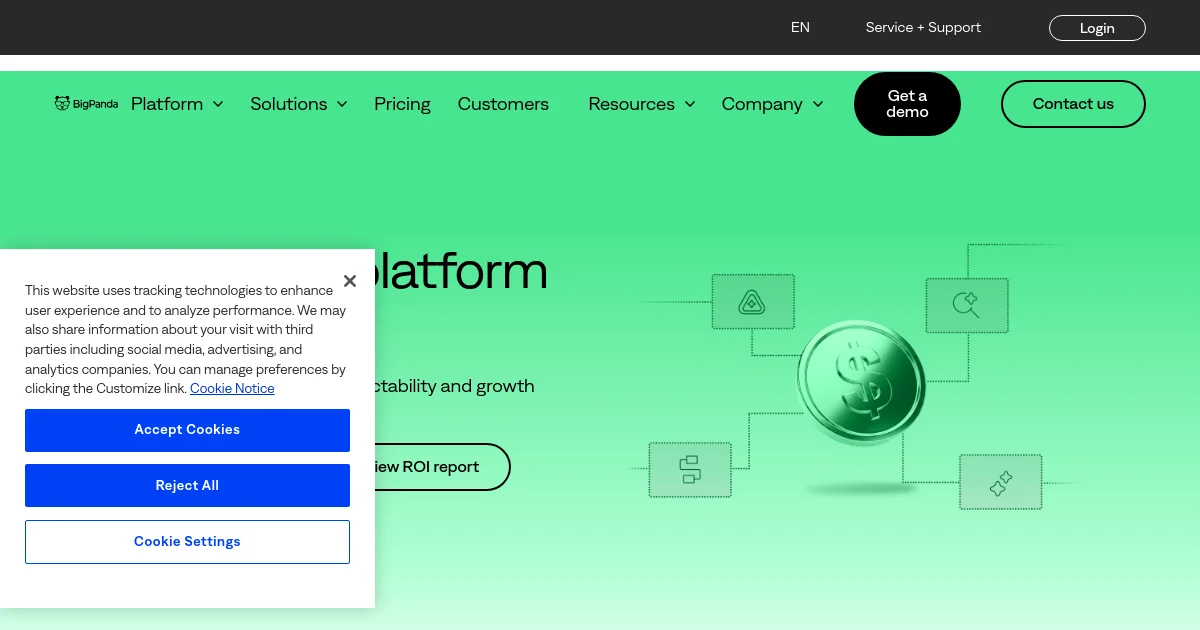Open the Pricing page
Screen dimensions: 1200x630
(x=402, y=104)
